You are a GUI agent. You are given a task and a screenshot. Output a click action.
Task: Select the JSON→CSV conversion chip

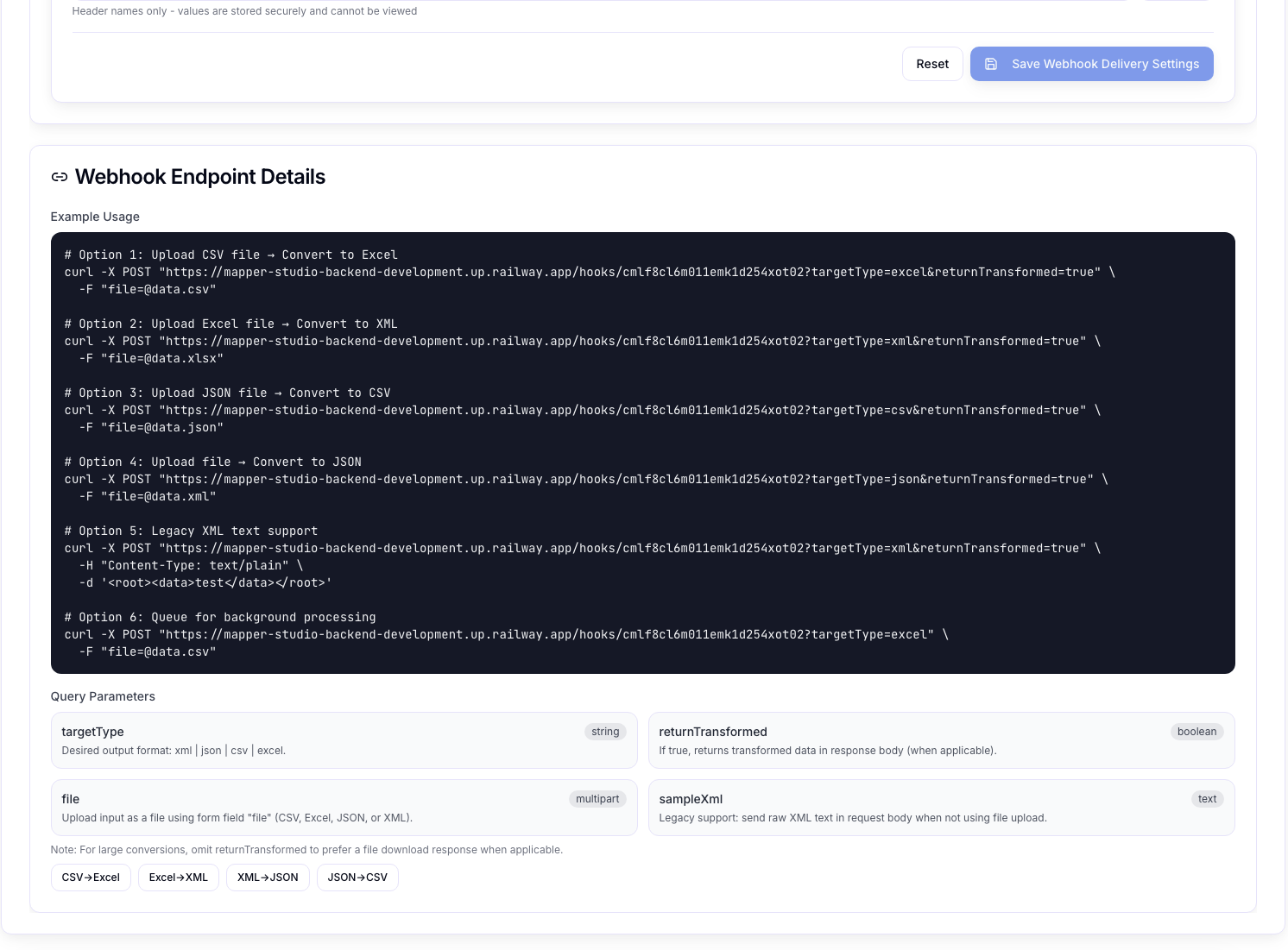point(357,877)
